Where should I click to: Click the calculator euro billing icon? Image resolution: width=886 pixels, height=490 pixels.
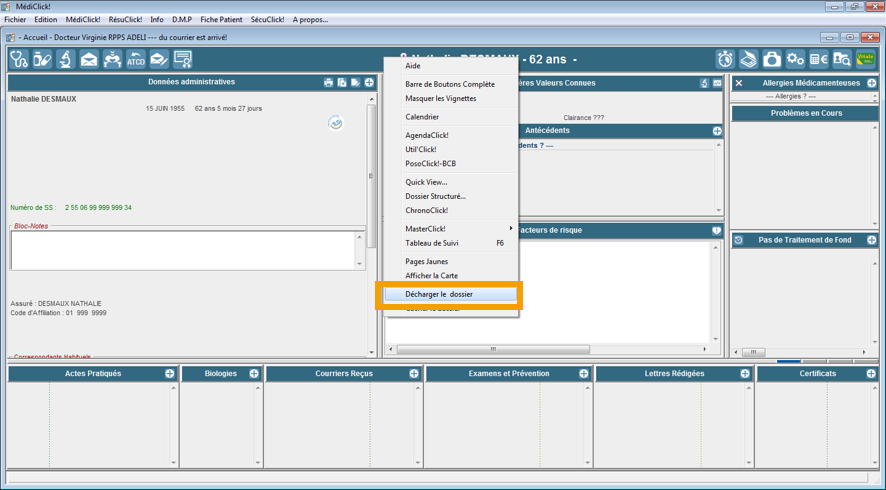[818, 60]
